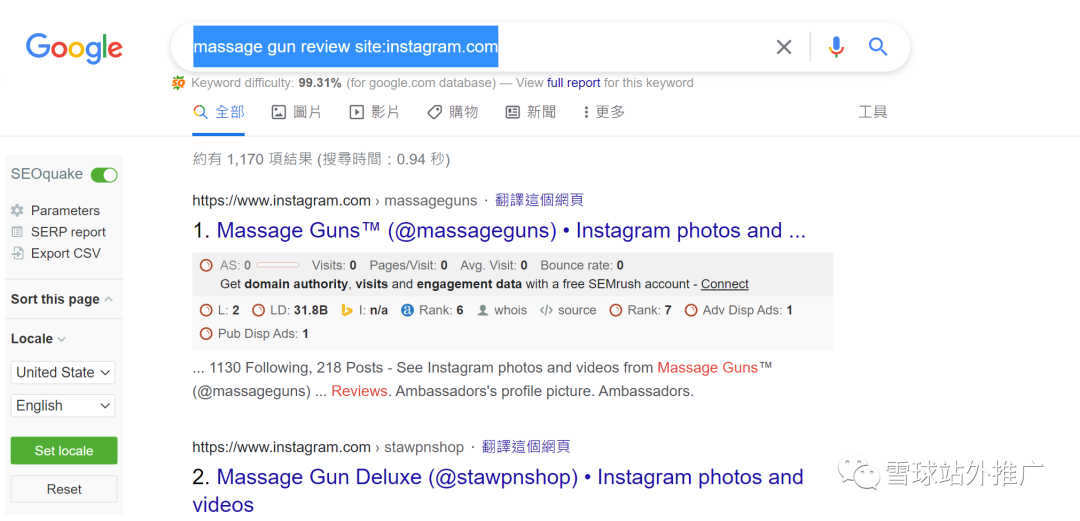Click the AS score icon
Screen dimensions: 1080x521
(206, 265)
